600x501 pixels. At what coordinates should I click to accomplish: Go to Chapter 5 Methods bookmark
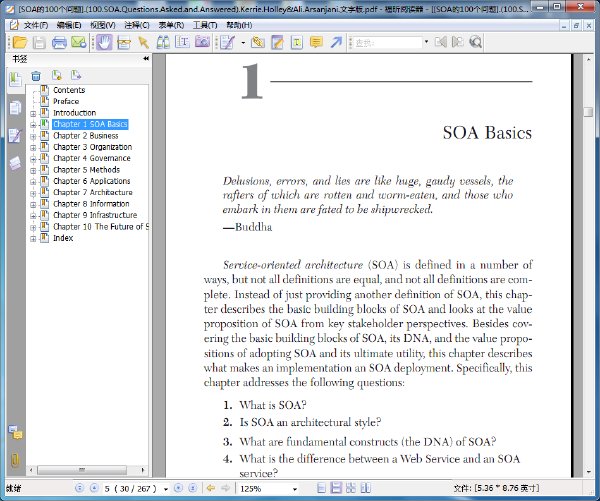(86, 170)
